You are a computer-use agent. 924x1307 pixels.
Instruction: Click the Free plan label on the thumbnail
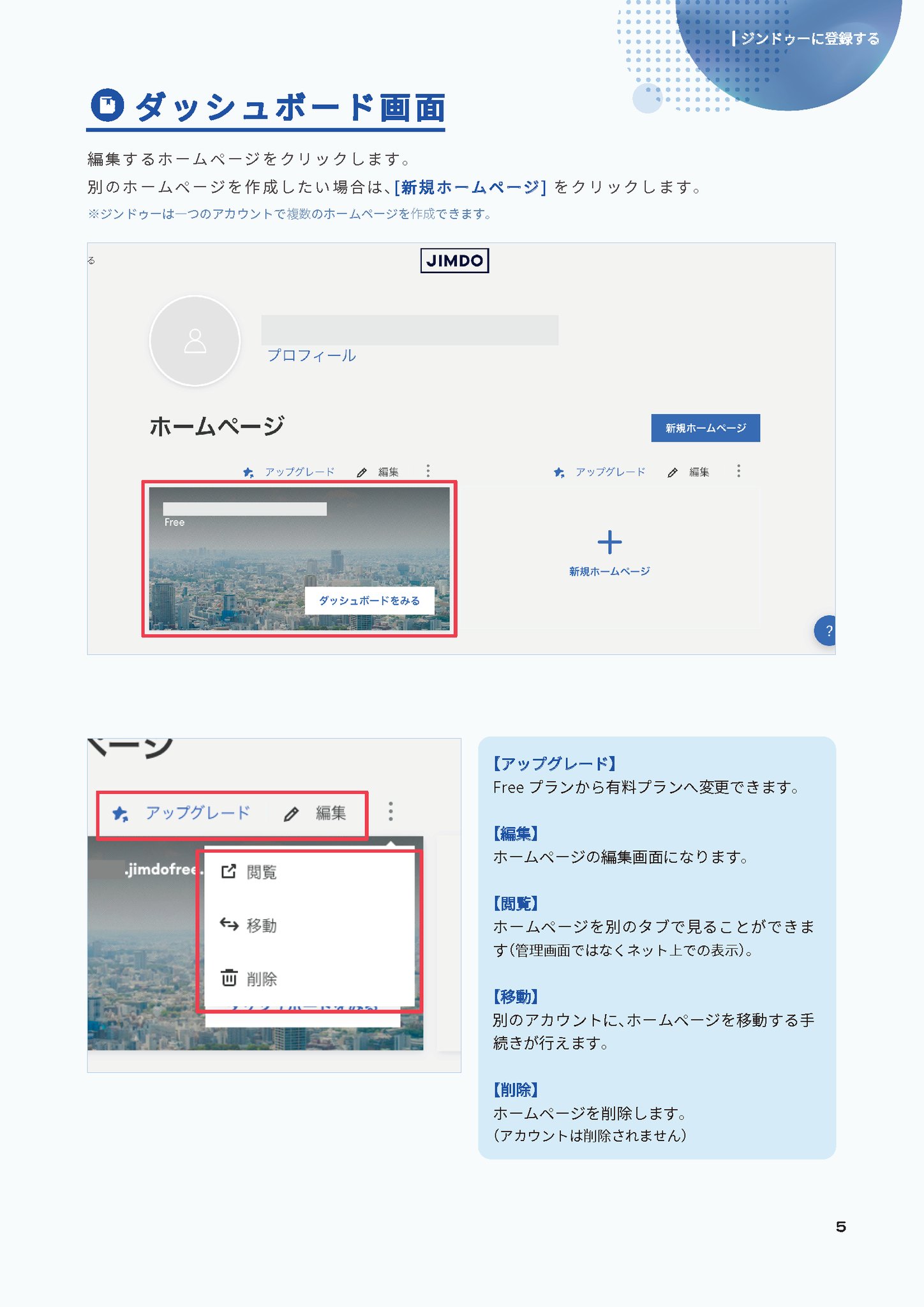tap(174, 522)
